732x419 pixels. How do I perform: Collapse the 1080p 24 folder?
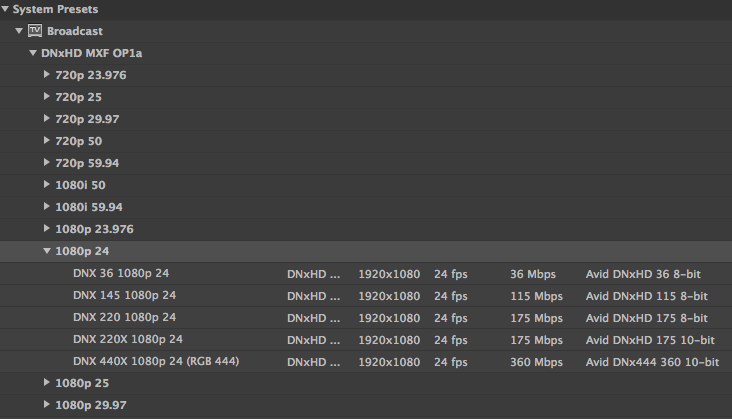pos(47,251)
